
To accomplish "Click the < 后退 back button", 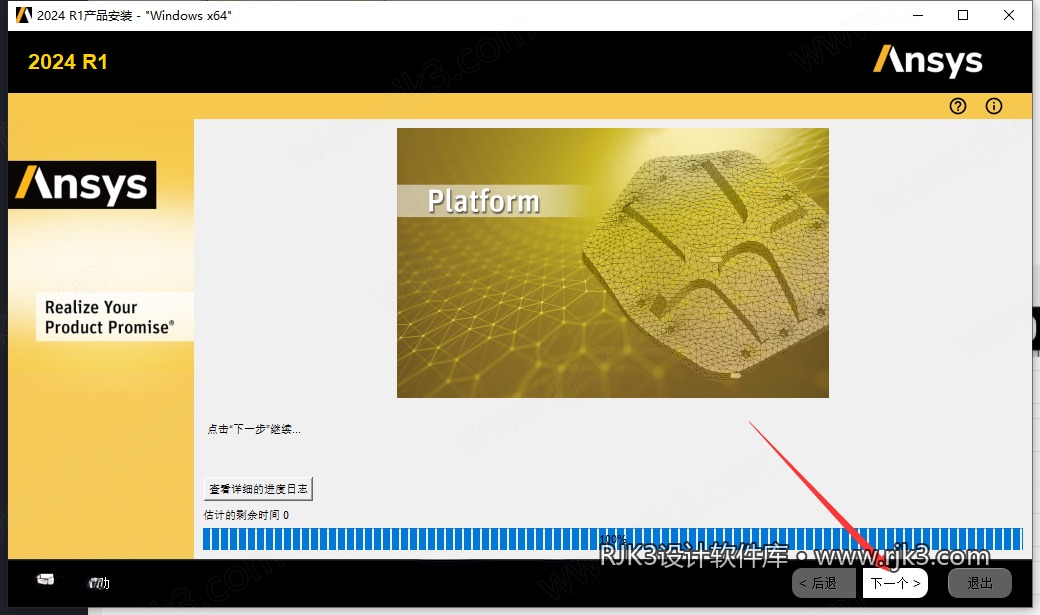I will point(824,583).
